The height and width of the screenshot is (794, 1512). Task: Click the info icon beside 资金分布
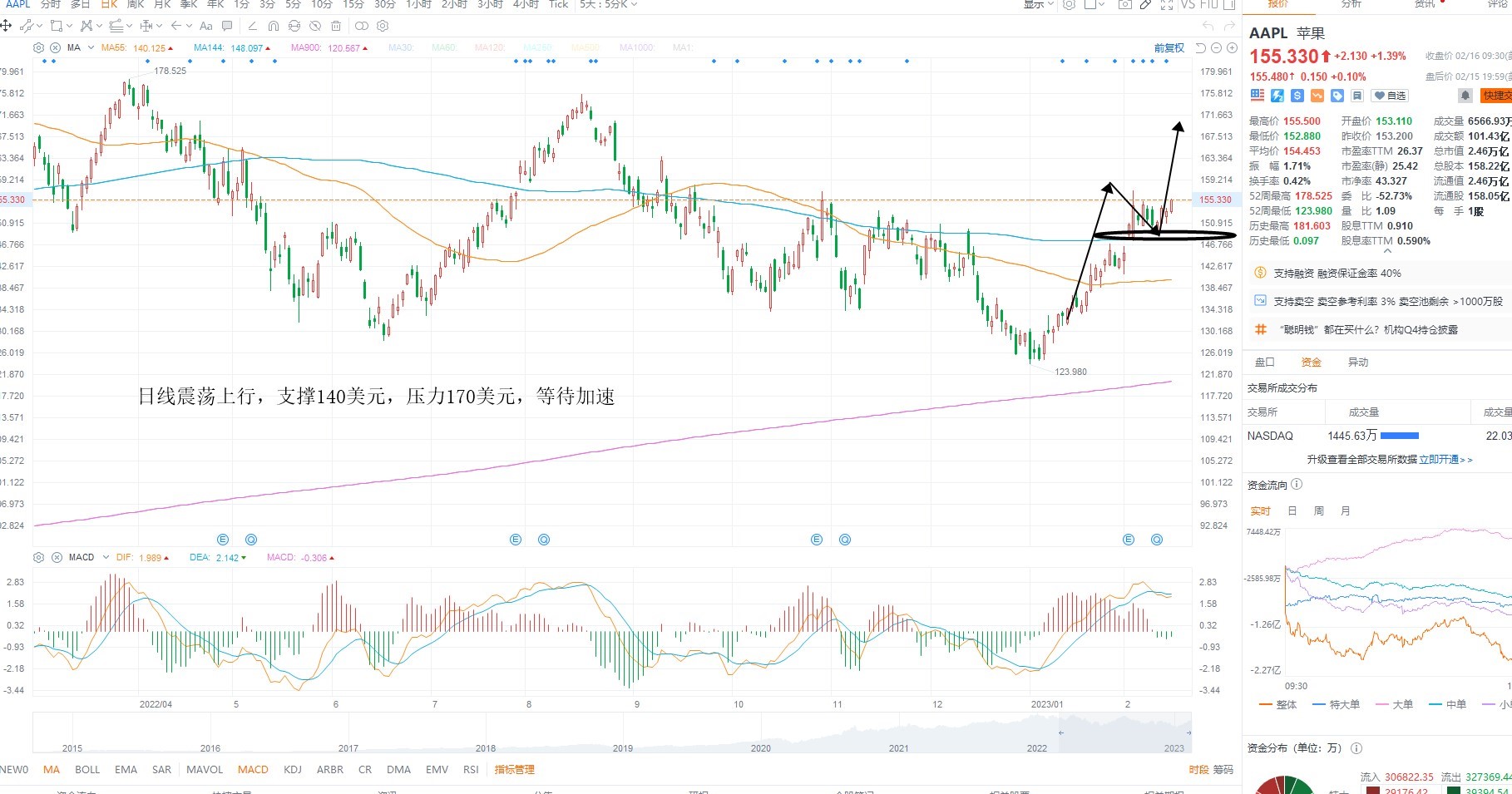[1356, 747]
